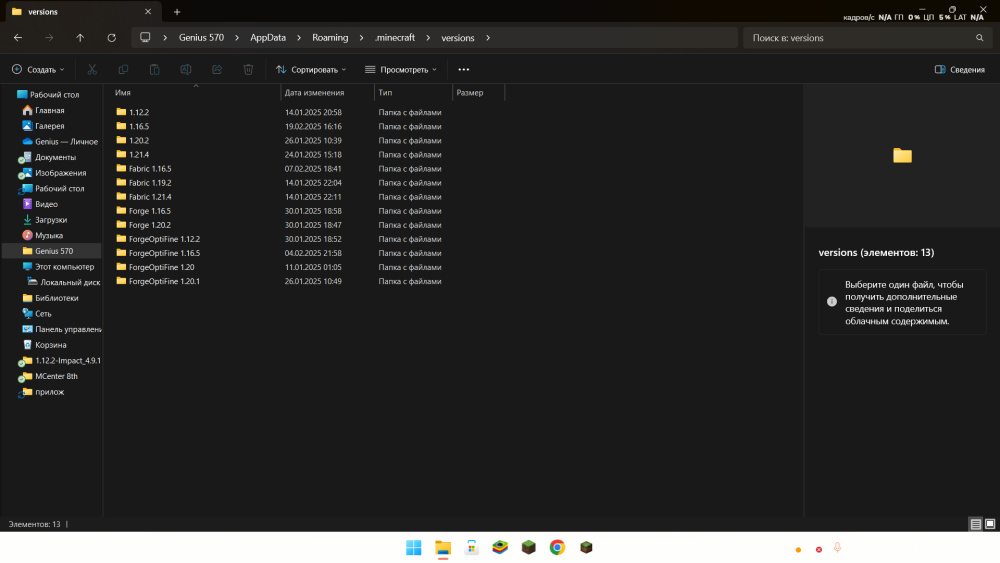The image size is (1000, 563).
Task: Select the 1.16.5 folder
Action: click(x=138, y=126)
